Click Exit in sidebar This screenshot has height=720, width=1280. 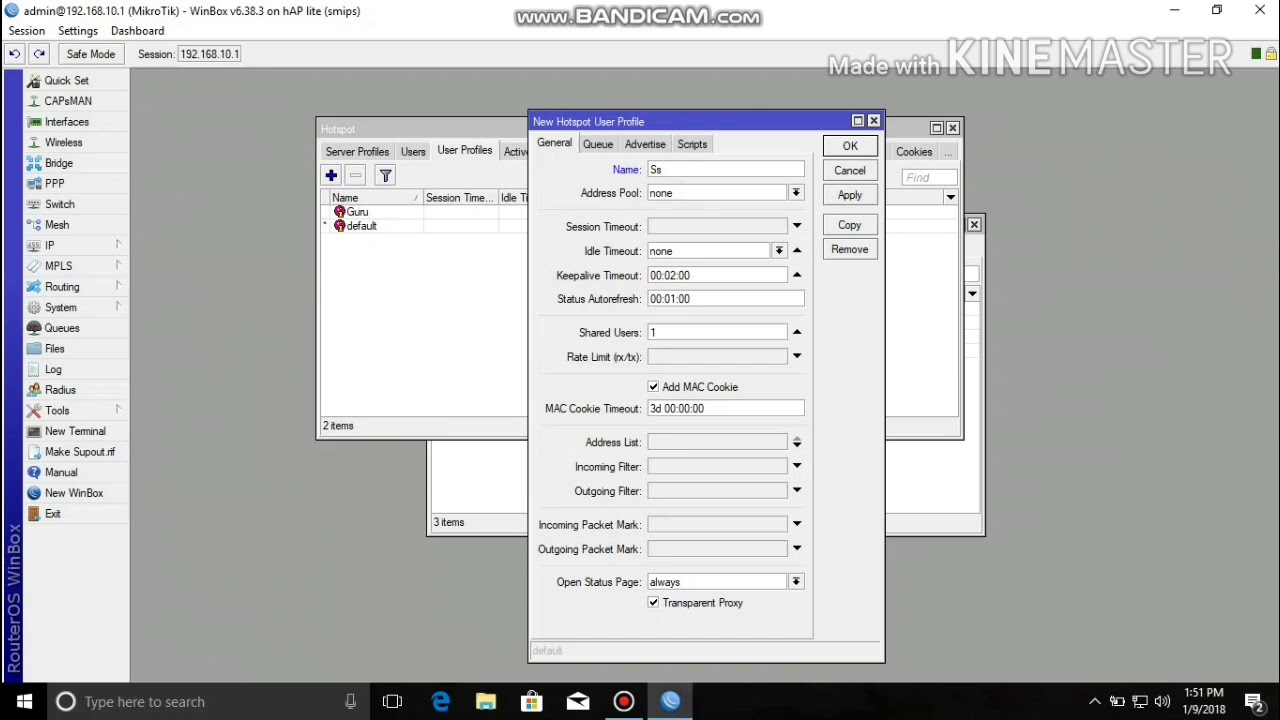coord(52,514)
